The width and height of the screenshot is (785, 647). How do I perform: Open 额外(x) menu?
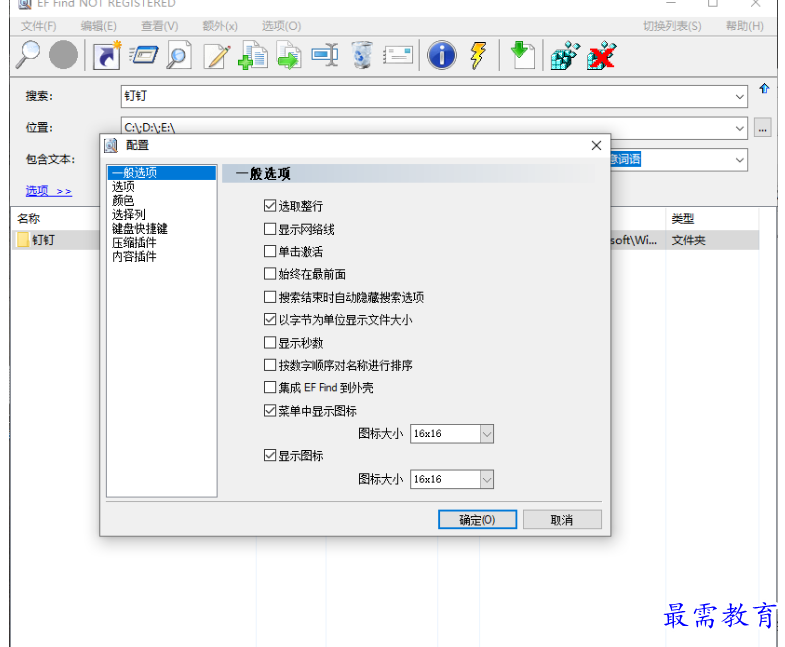coord(220,26)
